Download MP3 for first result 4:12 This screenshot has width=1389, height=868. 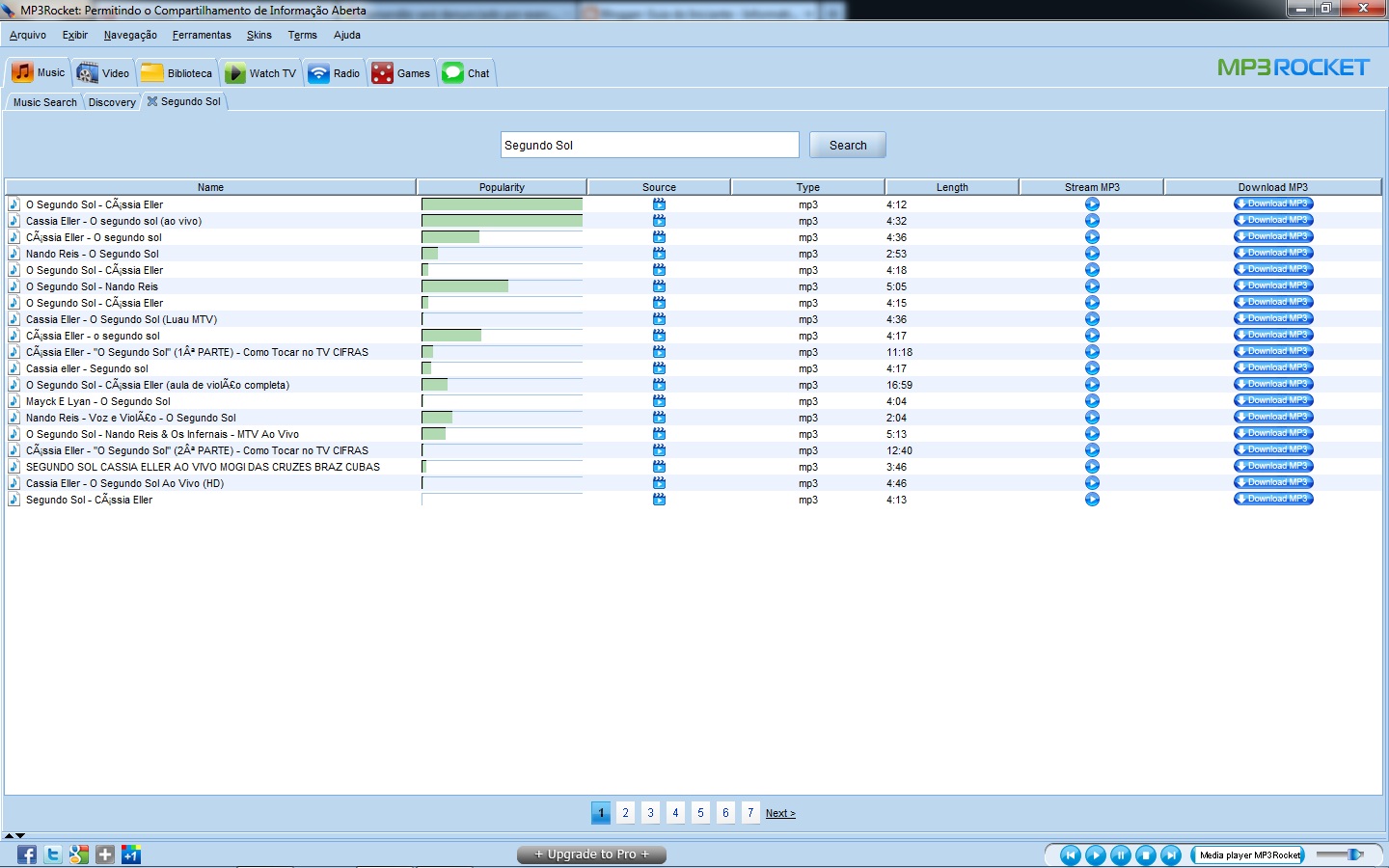[x=1273, y=203]
